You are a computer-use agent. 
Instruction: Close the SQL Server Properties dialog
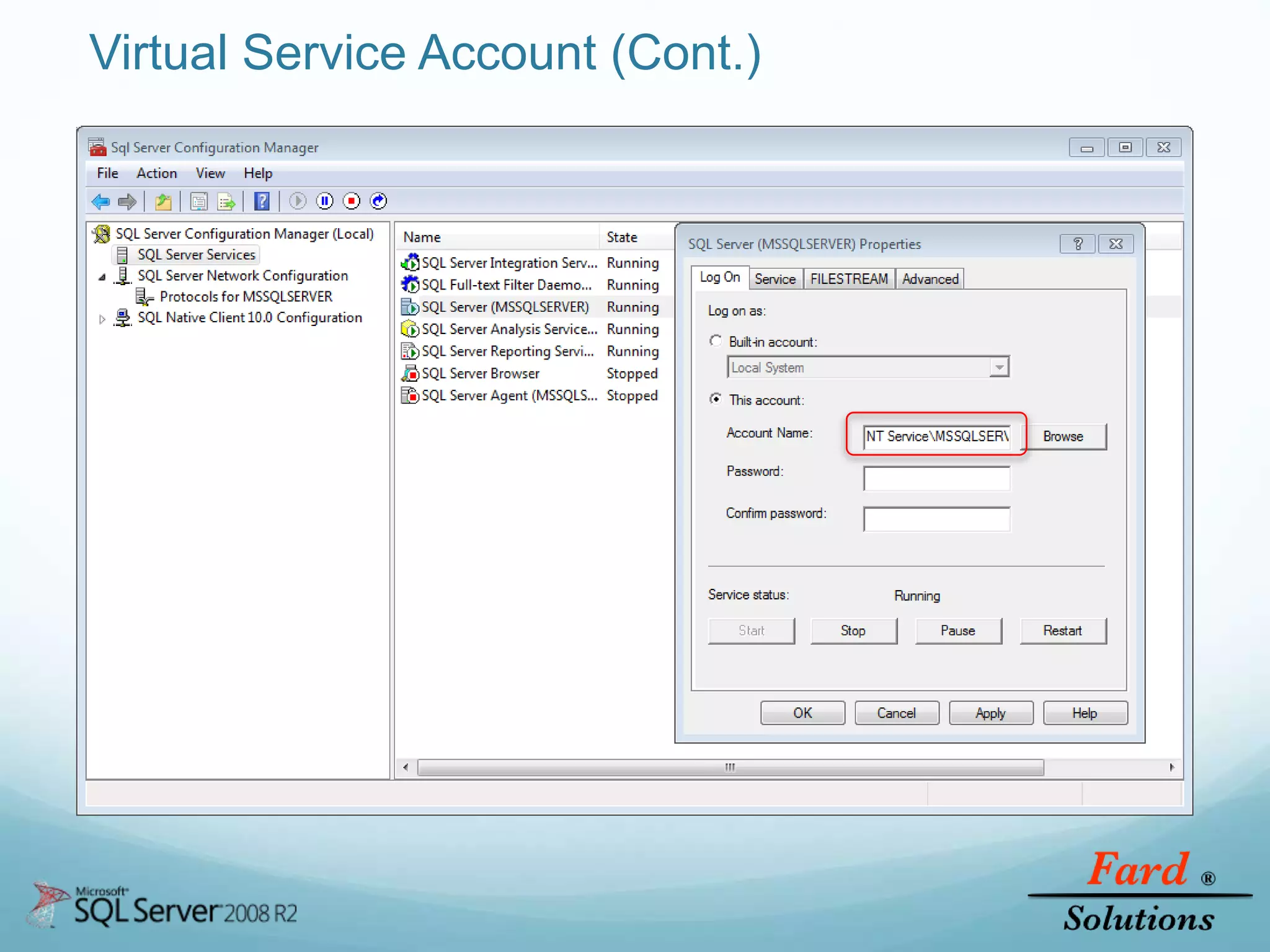point(1116,244)
